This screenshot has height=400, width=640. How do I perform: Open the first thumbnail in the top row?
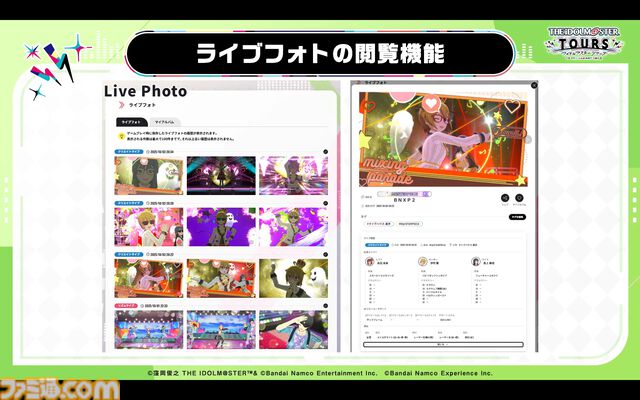pyautogui.click(x=148, y=176)
